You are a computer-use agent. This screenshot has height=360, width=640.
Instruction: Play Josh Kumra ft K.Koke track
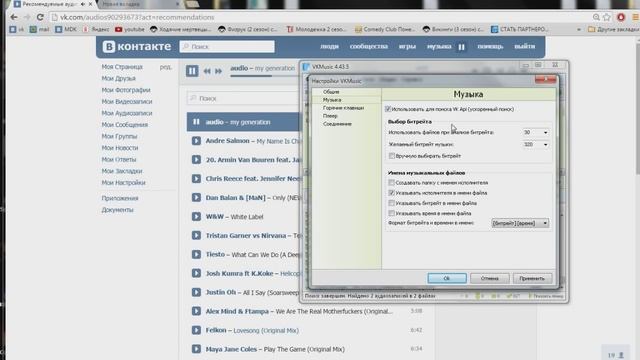tap(196, 273)
